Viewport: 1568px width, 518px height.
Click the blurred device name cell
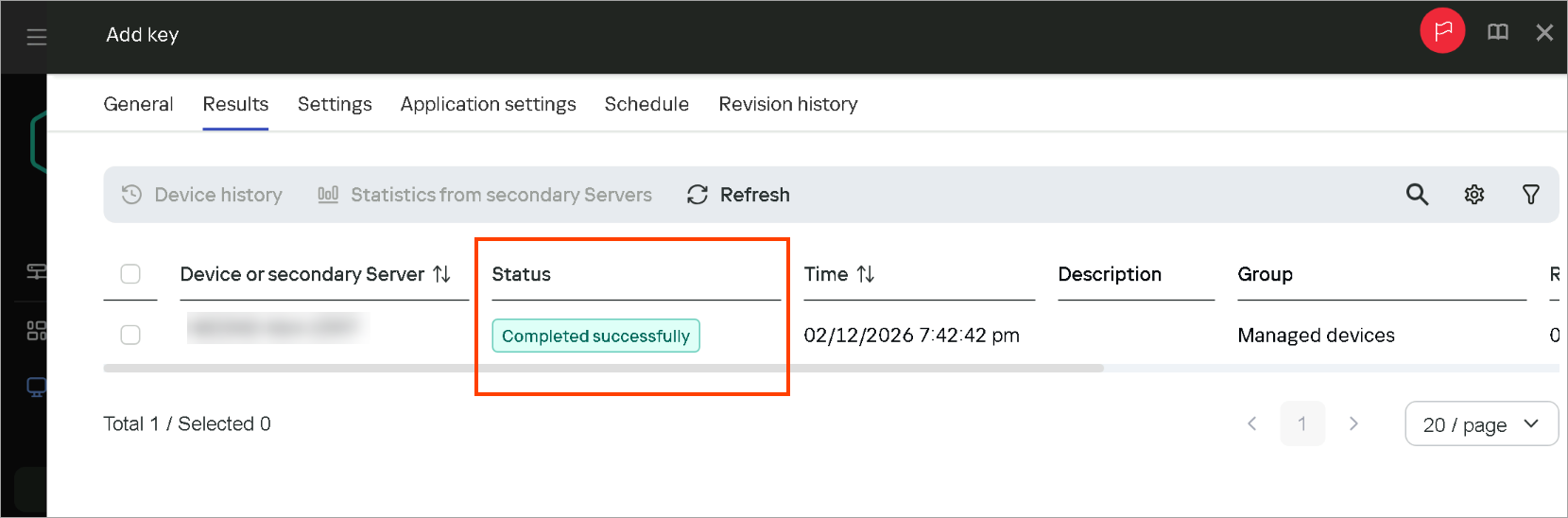274,328
